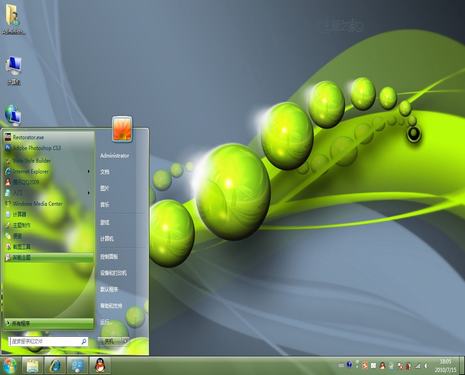Image resolution: width=465 pixels, height=375 pixels.
Task: Select Administrator in the start menu's right column
Action: pos(114,156)
